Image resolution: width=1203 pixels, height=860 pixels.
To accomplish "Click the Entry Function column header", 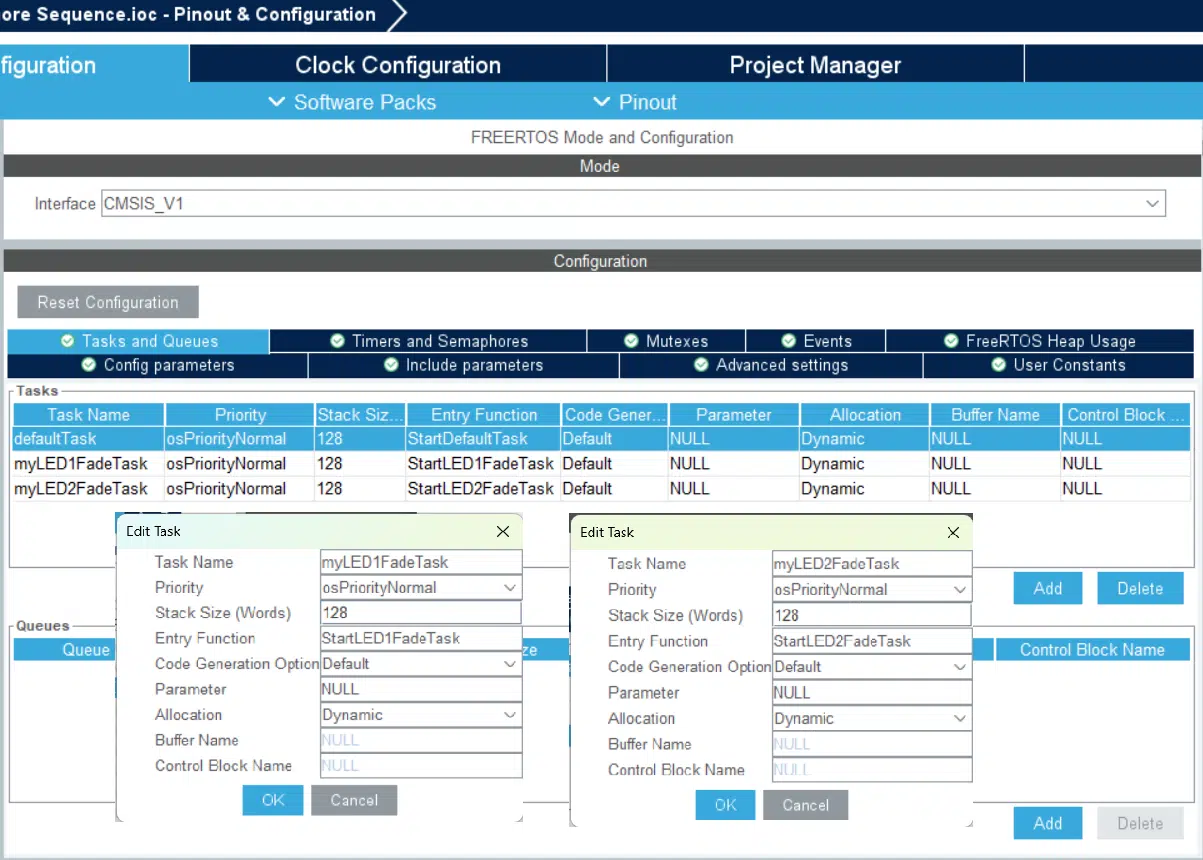I will pyautogui.click(x=484, y=414).
